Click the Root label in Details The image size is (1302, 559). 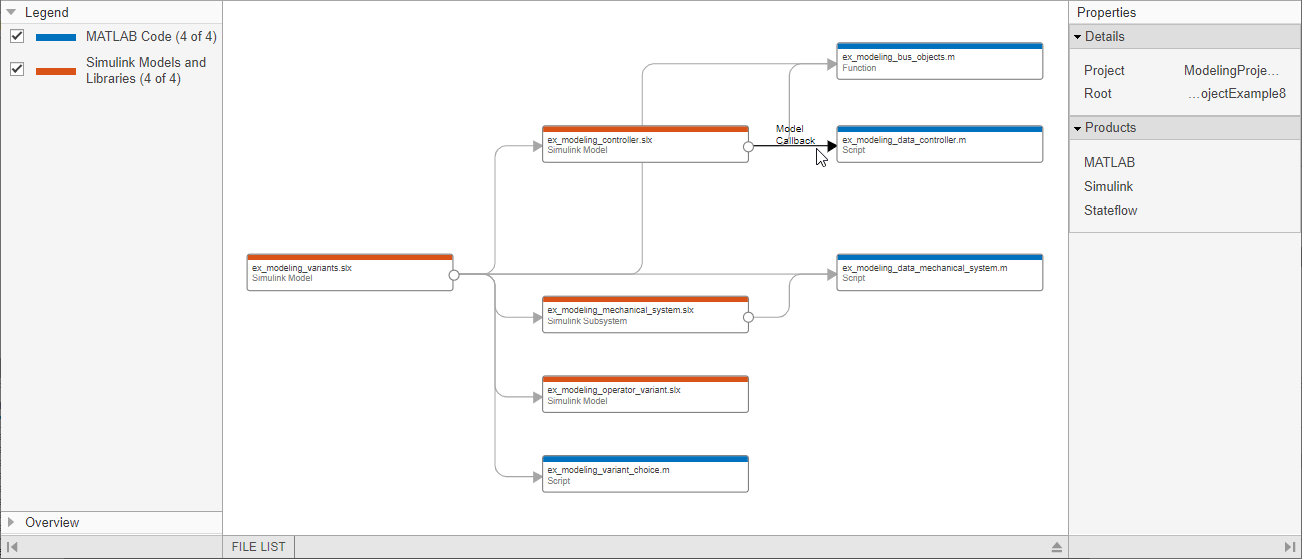point(1098,93)
